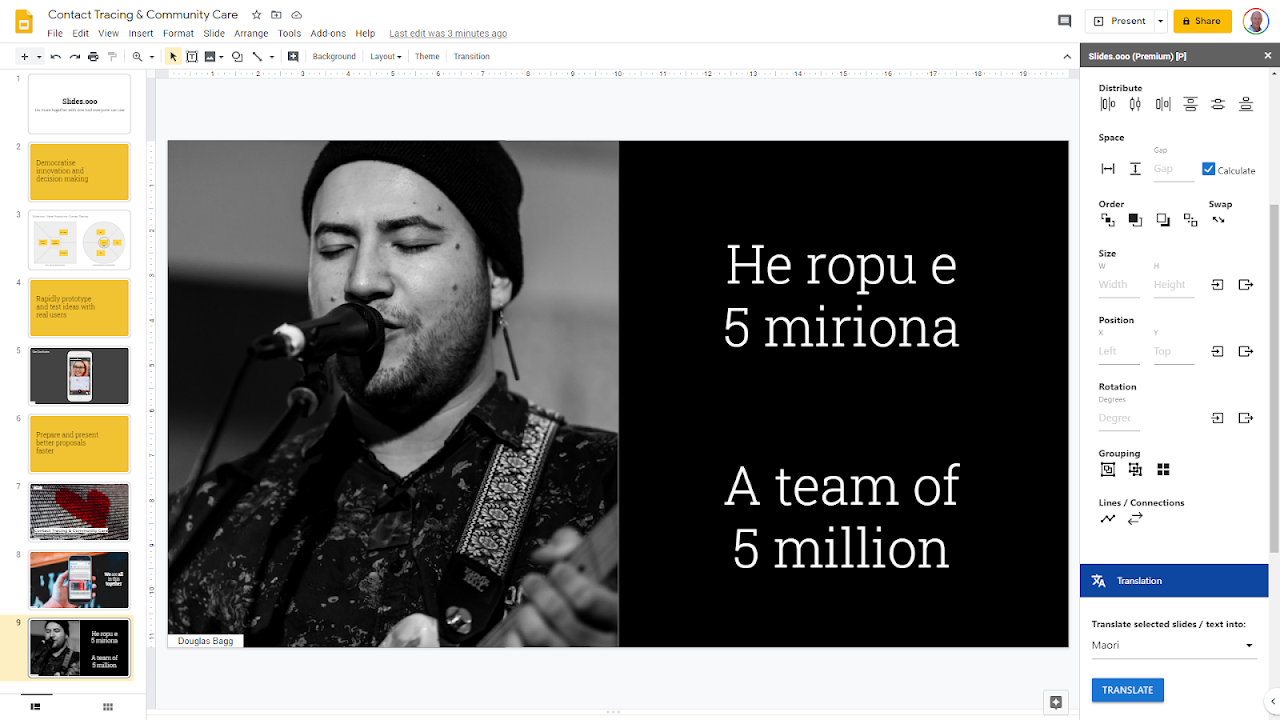Click the shape tool icon
Image resolution: width=1280 pixels, height=720 pixels.
[237, 57]
